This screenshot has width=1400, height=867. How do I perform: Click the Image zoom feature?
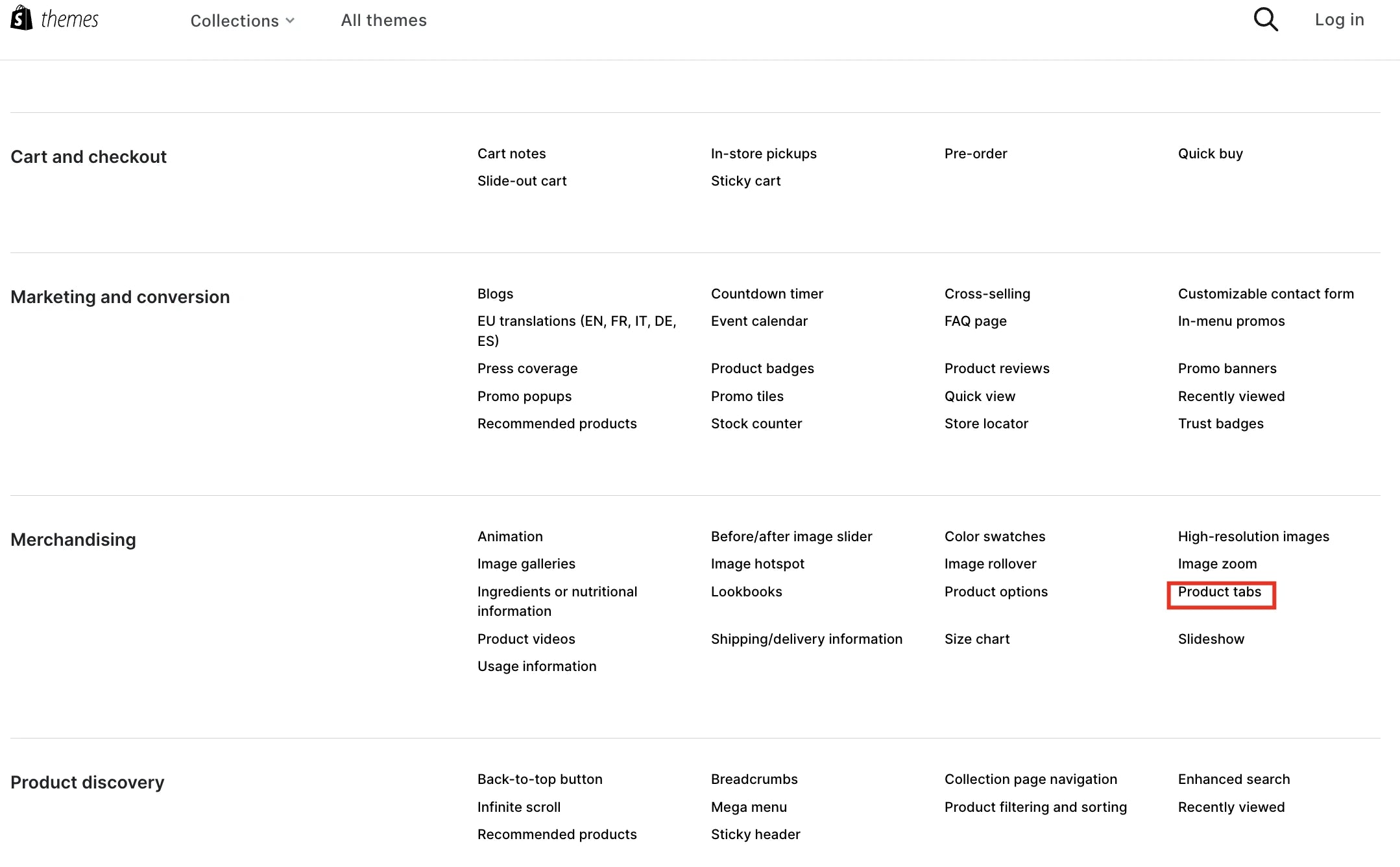1218,563
